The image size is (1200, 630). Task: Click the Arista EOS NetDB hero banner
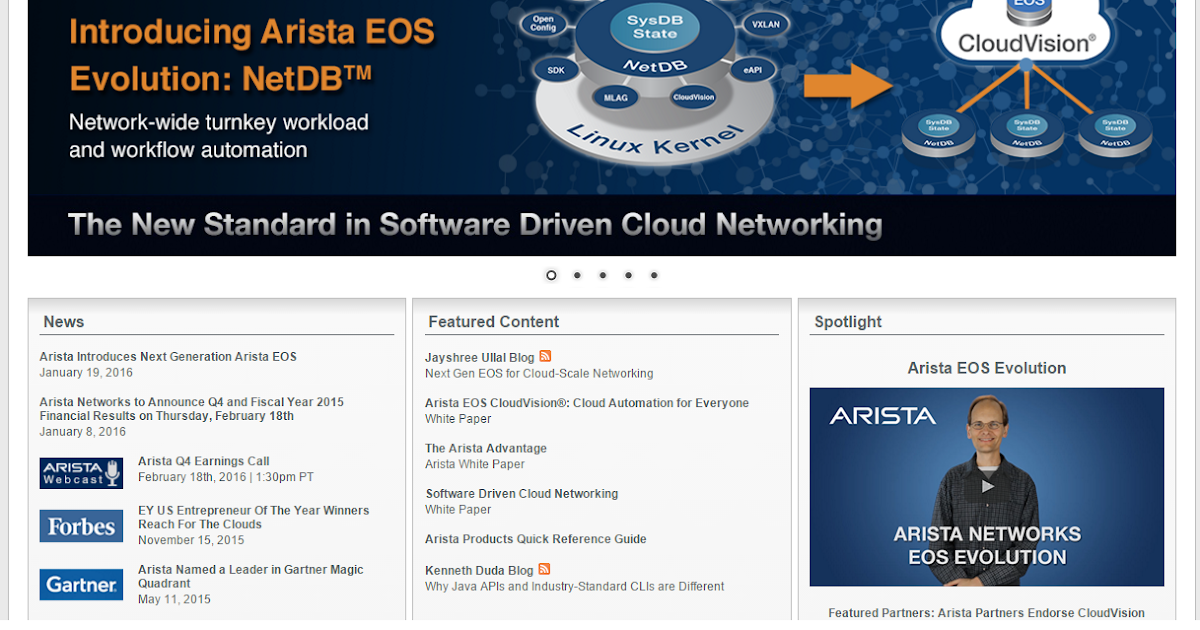point(602,128)
